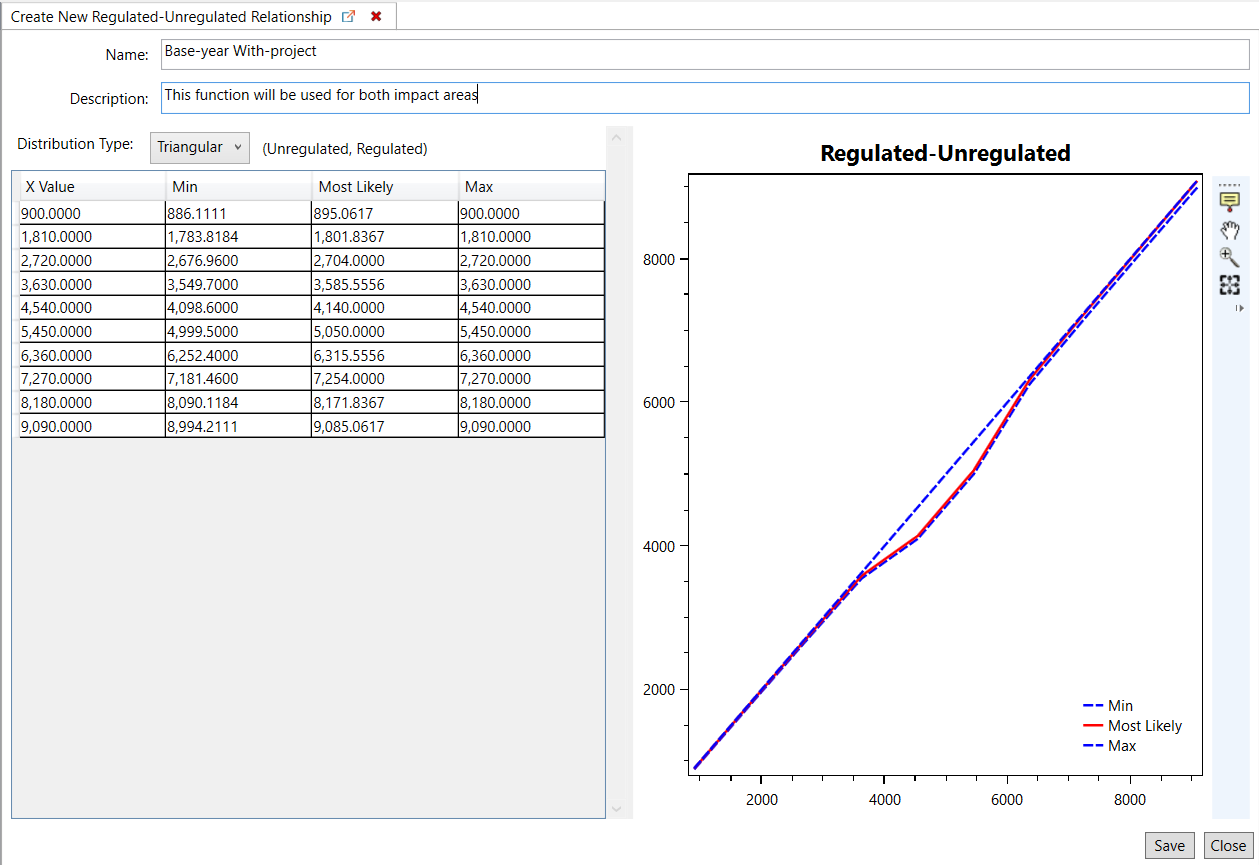Click the Min legend entry
1259x865 pixels.
pyautogui.click(x=1108, y=706)
